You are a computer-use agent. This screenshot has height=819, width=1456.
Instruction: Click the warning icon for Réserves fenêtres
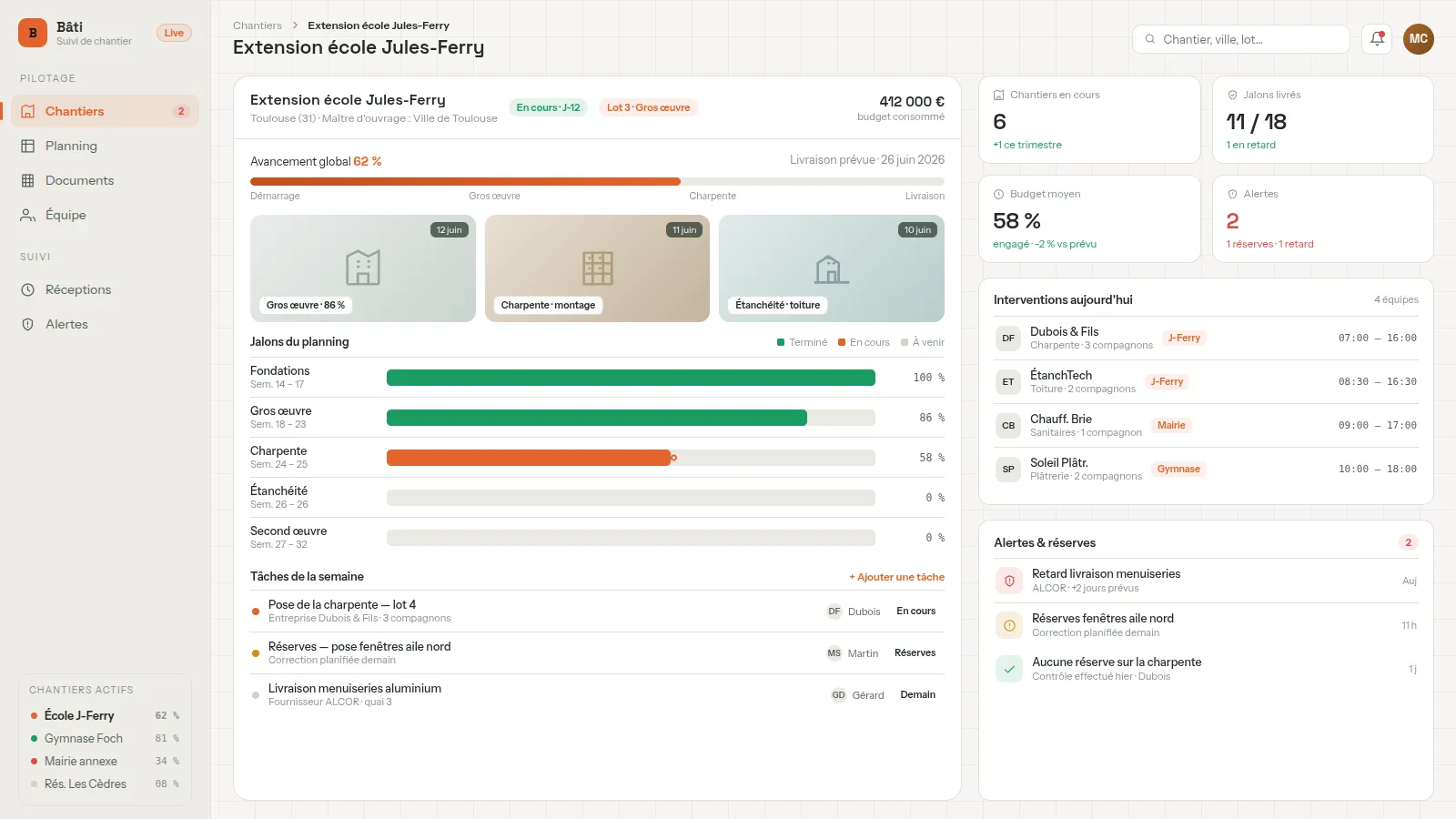point(1009,625)
